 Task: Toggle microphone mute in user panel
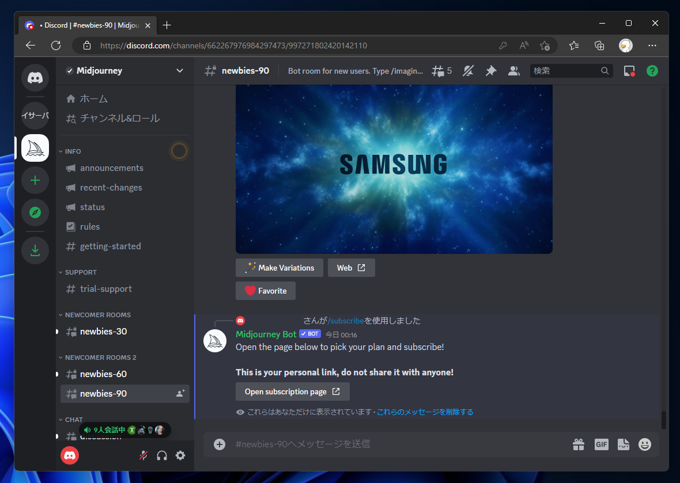144,456
